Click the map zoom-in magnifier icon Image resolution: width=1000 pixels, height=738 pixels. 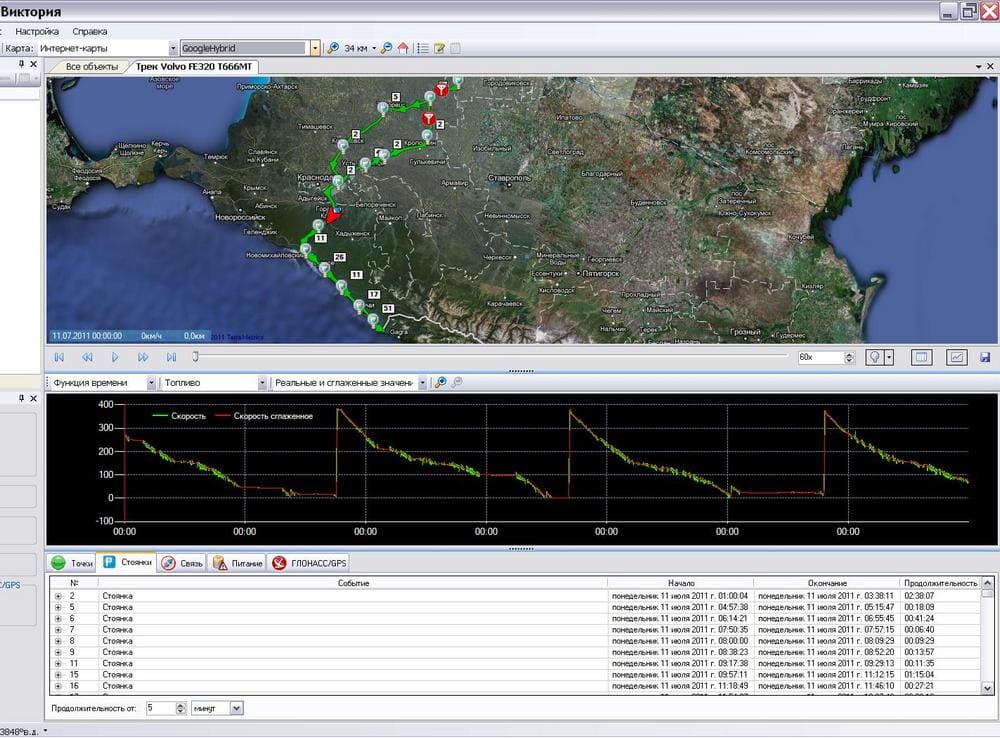pyautogui.click(x=333, y=48)
